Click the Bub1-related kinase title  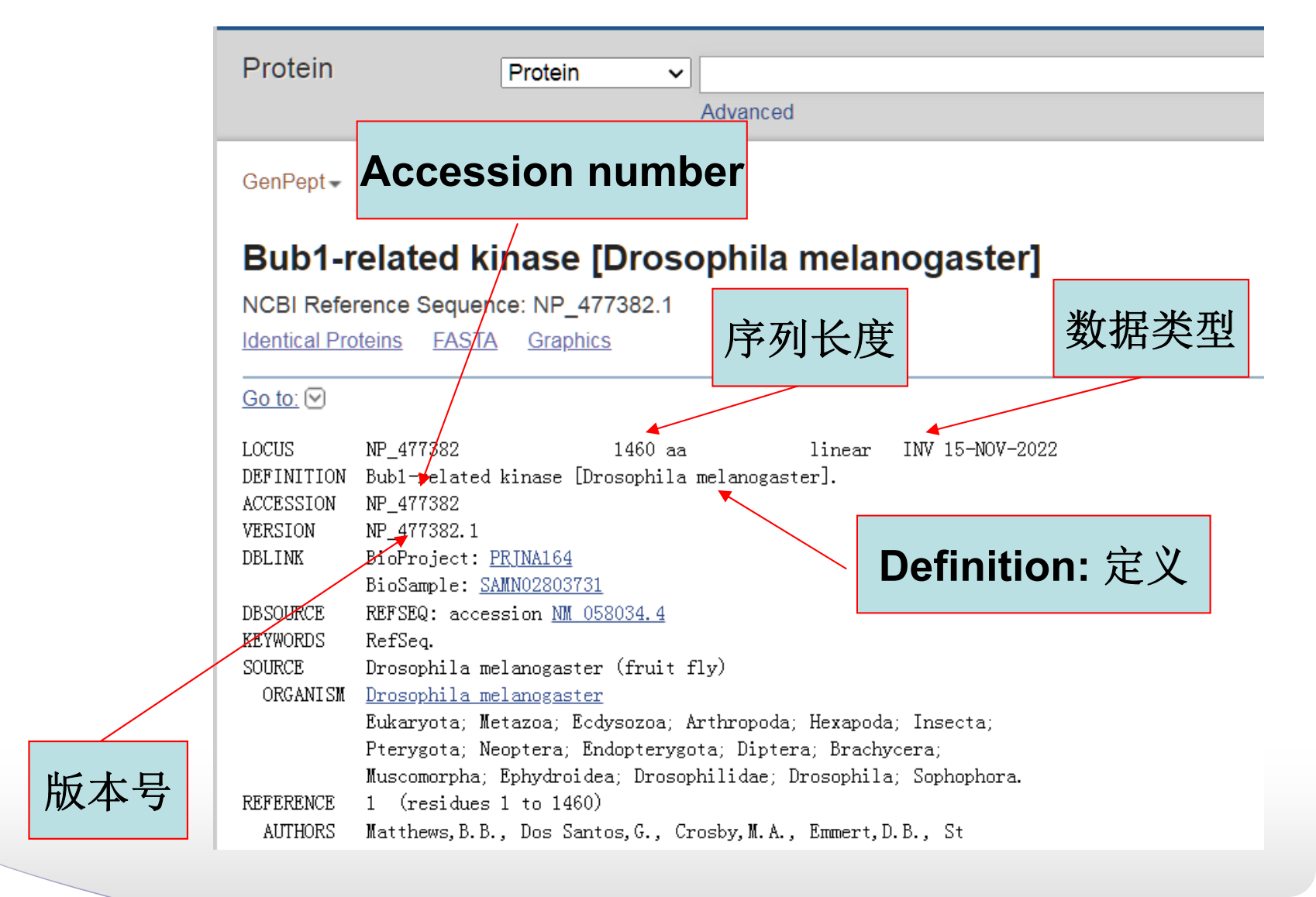(642, 258)
